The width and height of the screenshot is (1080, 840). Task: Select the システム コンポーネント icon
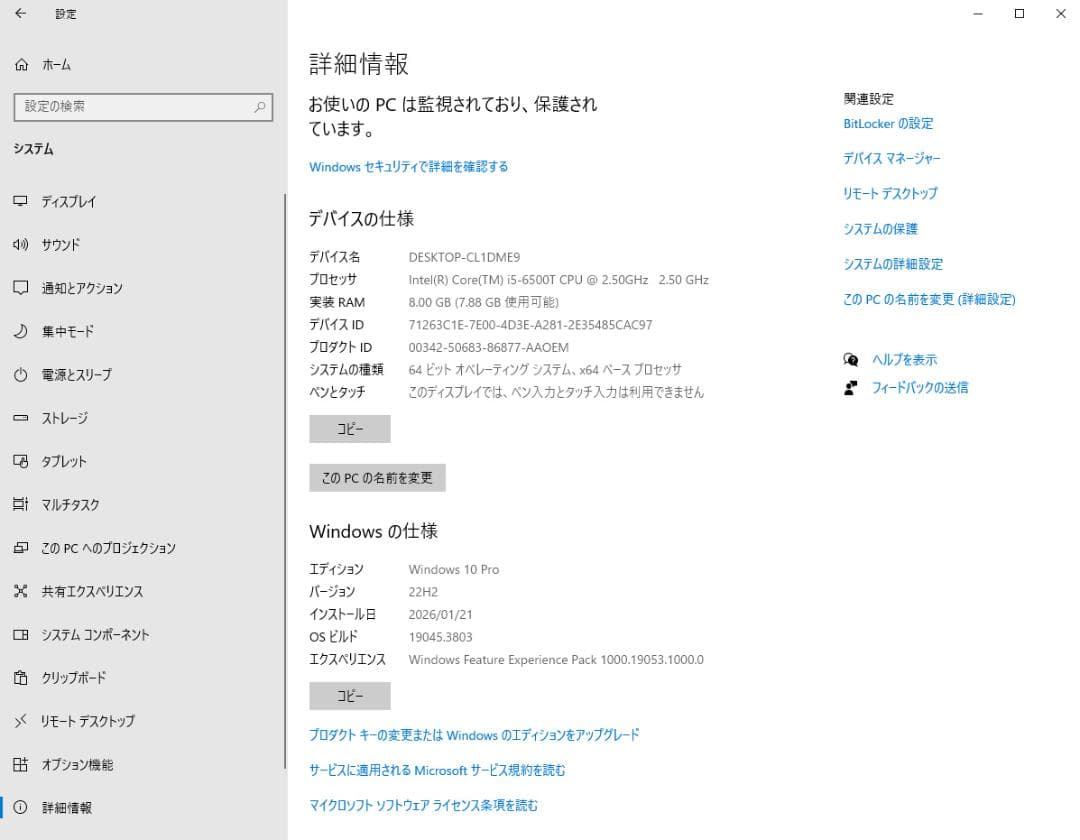point(21,634)
